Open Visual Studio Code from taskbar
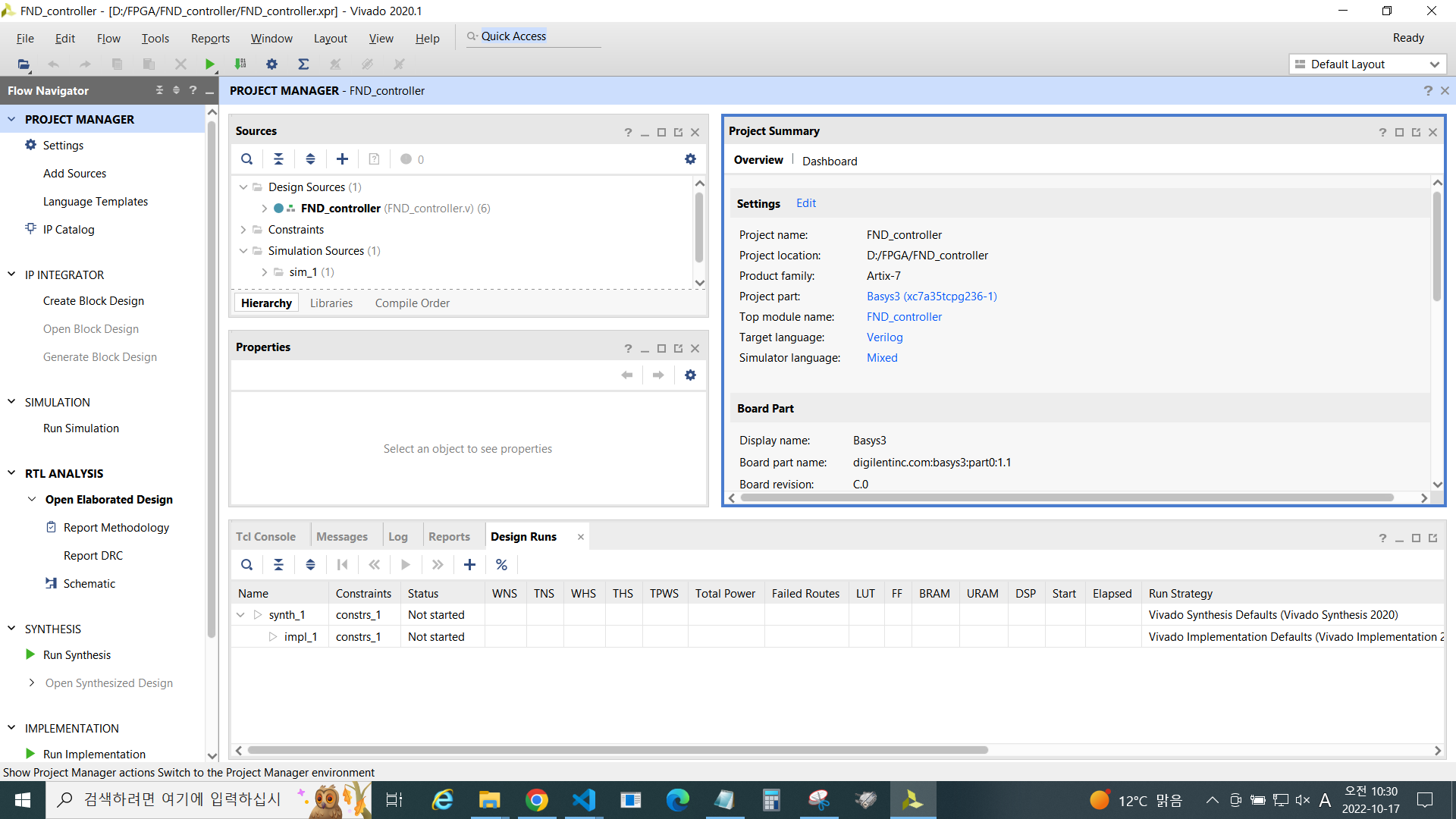Viewport: 1456px width, 819px height. coord(584,800)
